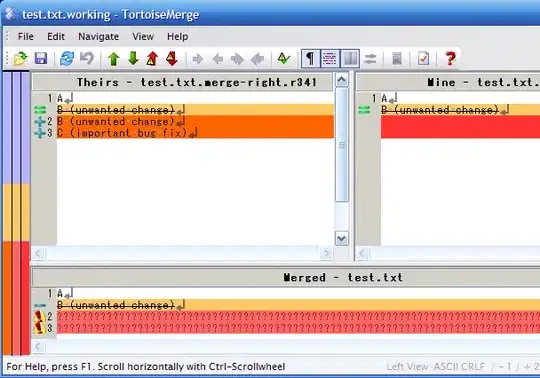This screenshot has width=540, height=378.
Task: Click left scroll arrow under Mine pane
Action: 362,254
